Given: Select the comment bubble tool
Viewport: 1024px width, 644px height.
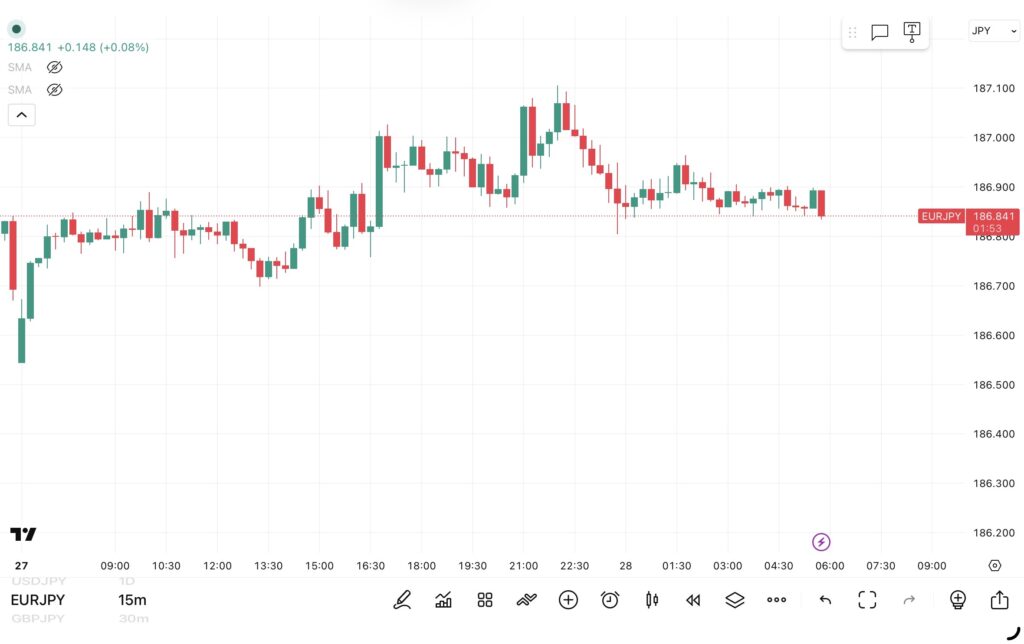Looking at the screenshot, I should [880, 32].
